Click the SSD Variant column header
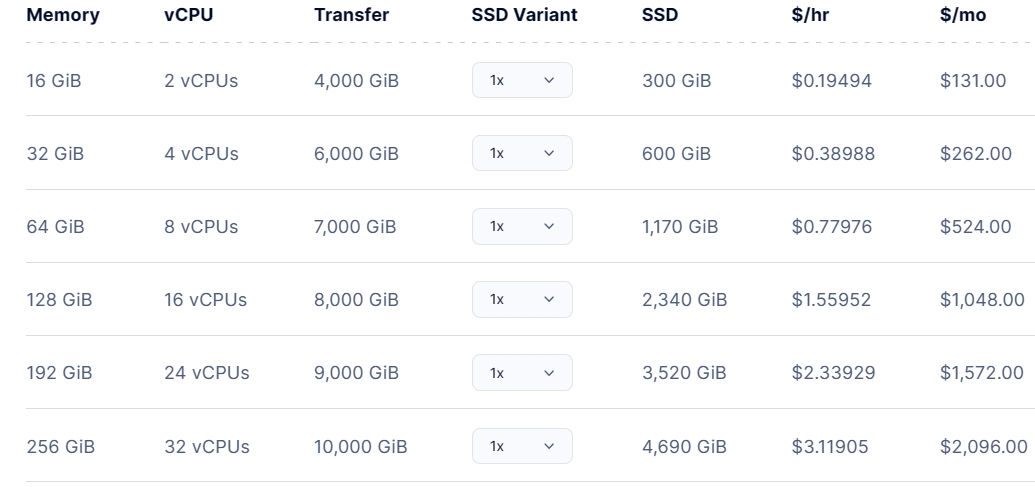 point(524,16)
